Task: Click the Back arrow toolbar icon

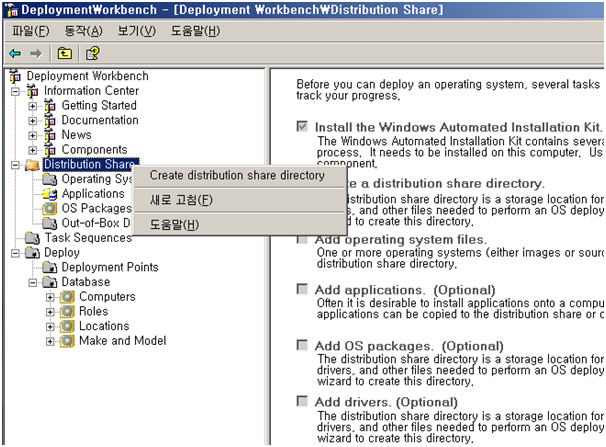Action: (15, 53)
